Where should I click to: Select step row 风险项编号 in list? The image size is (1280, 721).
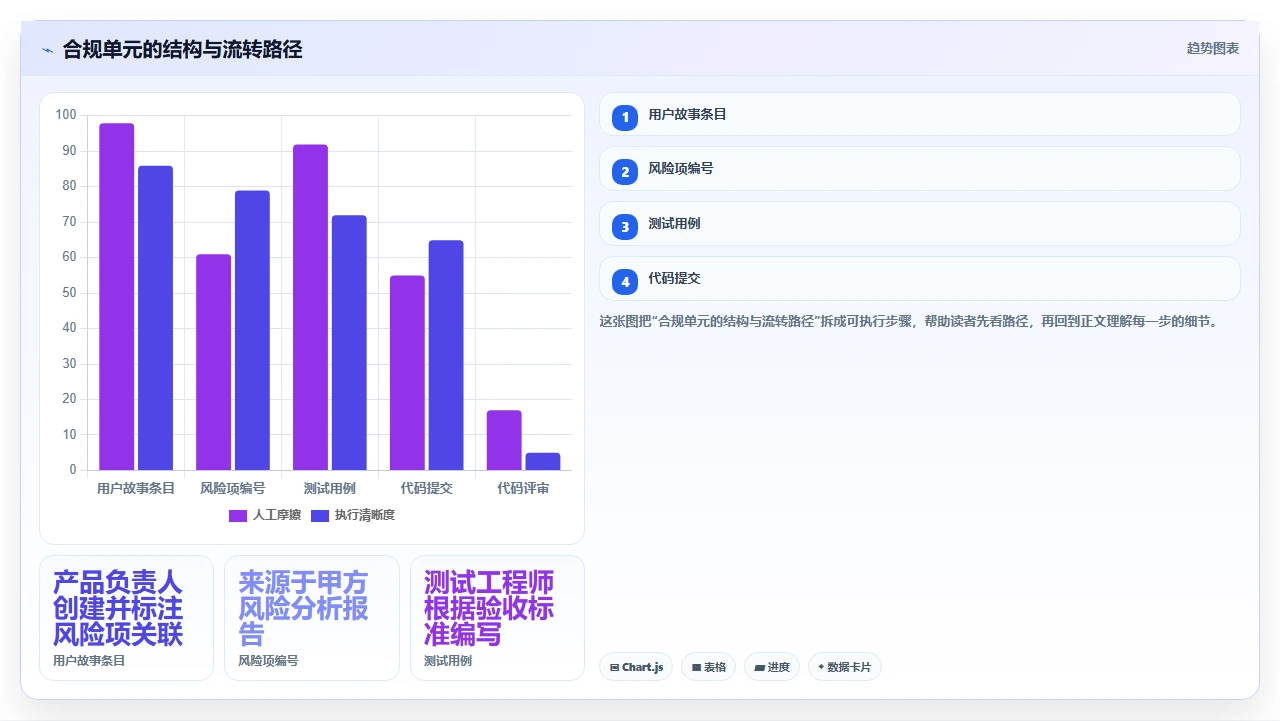pos(920,169)
